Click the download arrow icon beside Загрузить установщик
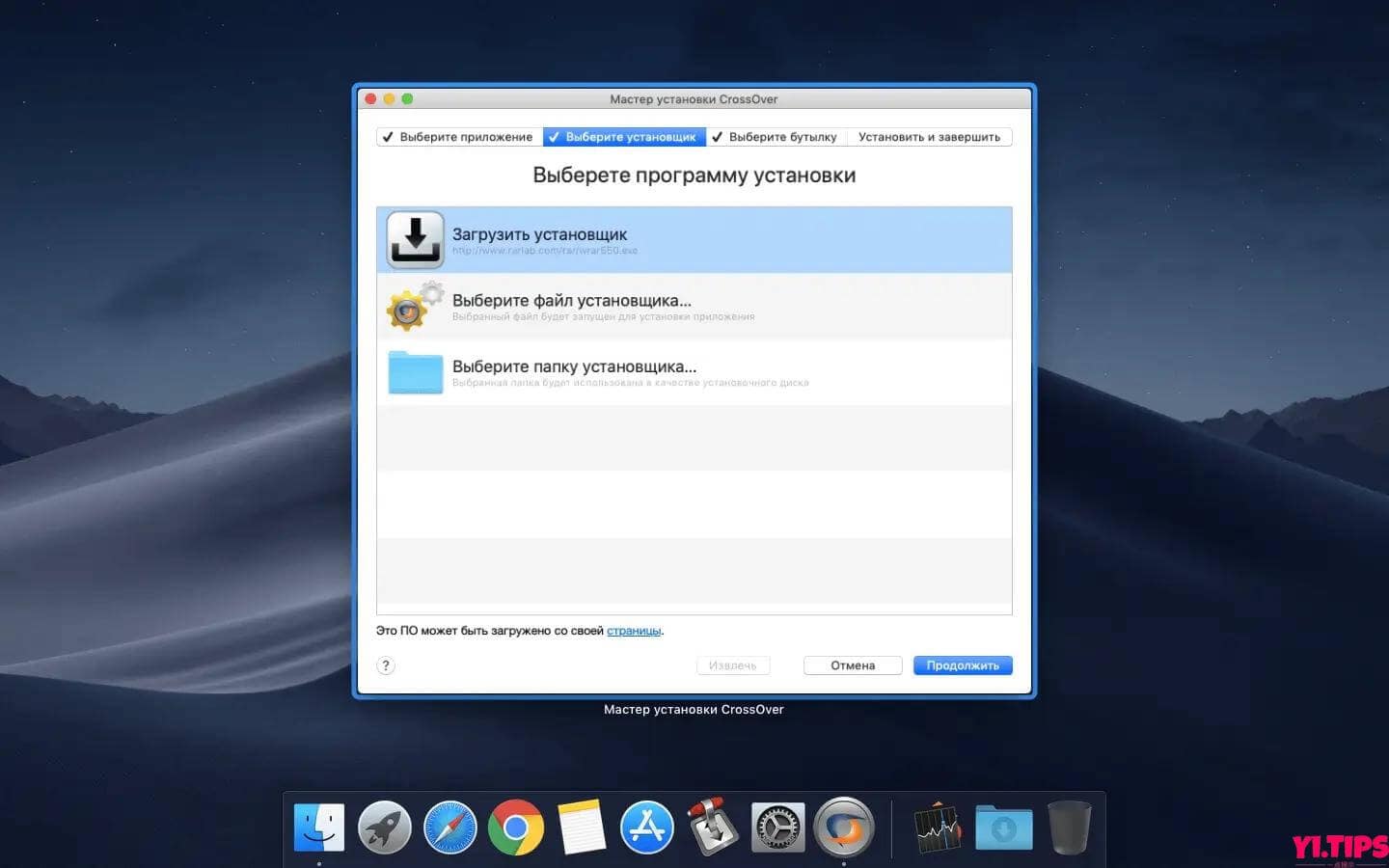The image size is (1389, 868). point(414,237)
